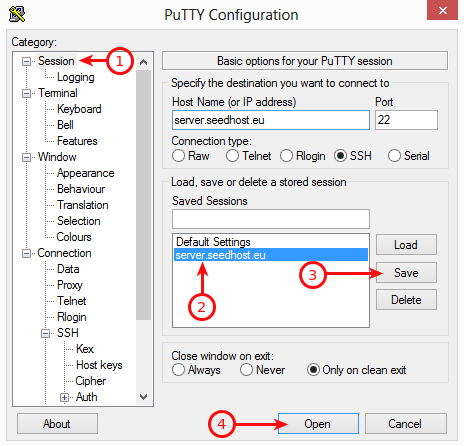Click the Load button
The height and width of the screenshot is (446, 464).
coord(406,245)
